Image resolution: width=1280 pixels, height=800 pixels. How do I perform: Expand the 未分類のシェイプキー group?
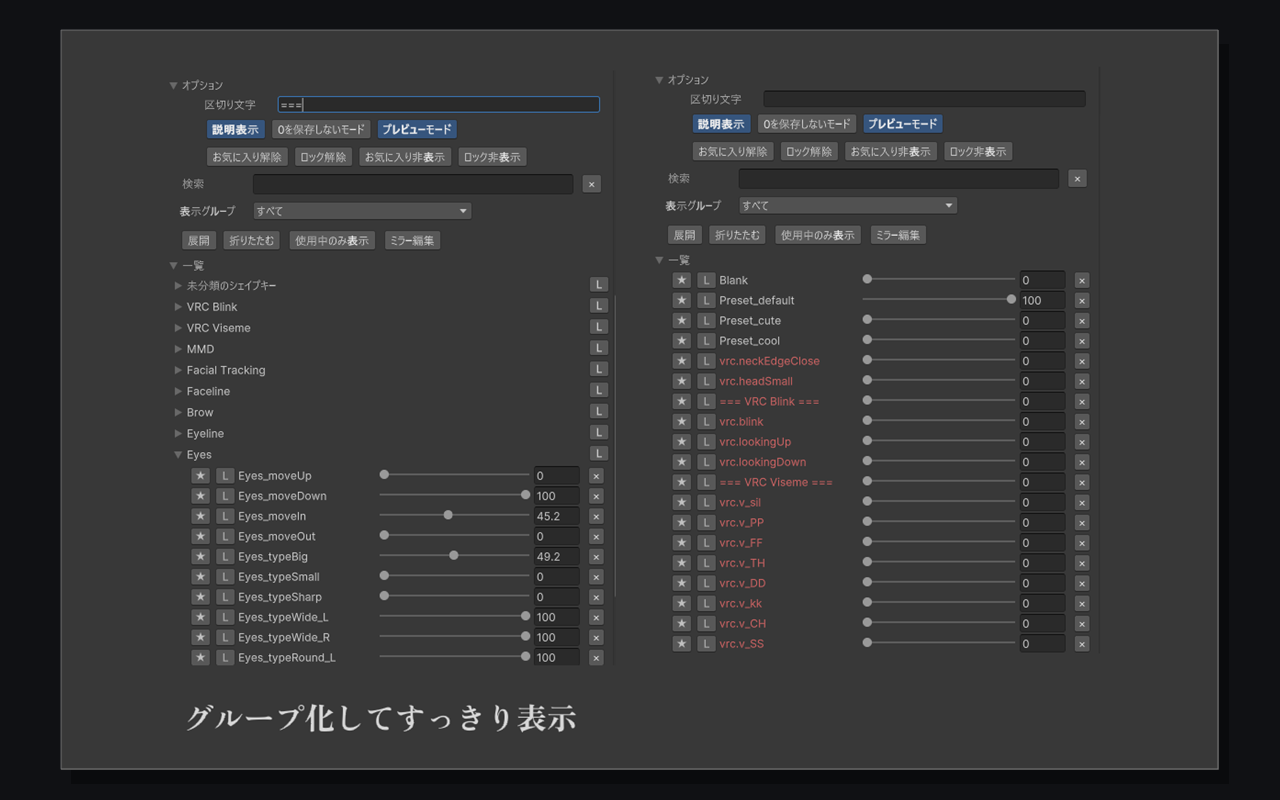[179, 286]
